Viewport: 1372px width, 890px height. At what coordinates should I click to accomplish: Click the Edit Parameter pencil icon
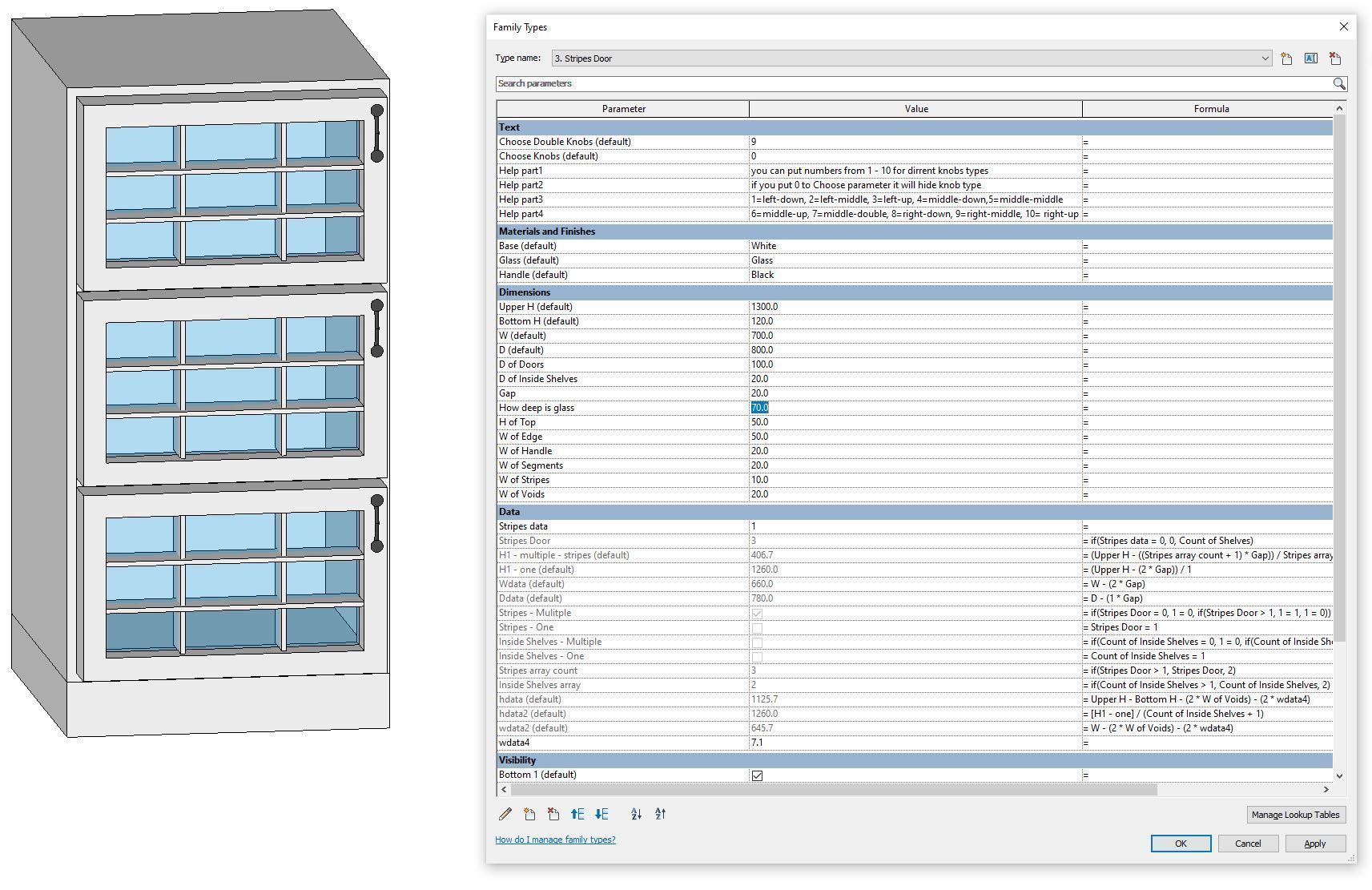pos(505,814)
